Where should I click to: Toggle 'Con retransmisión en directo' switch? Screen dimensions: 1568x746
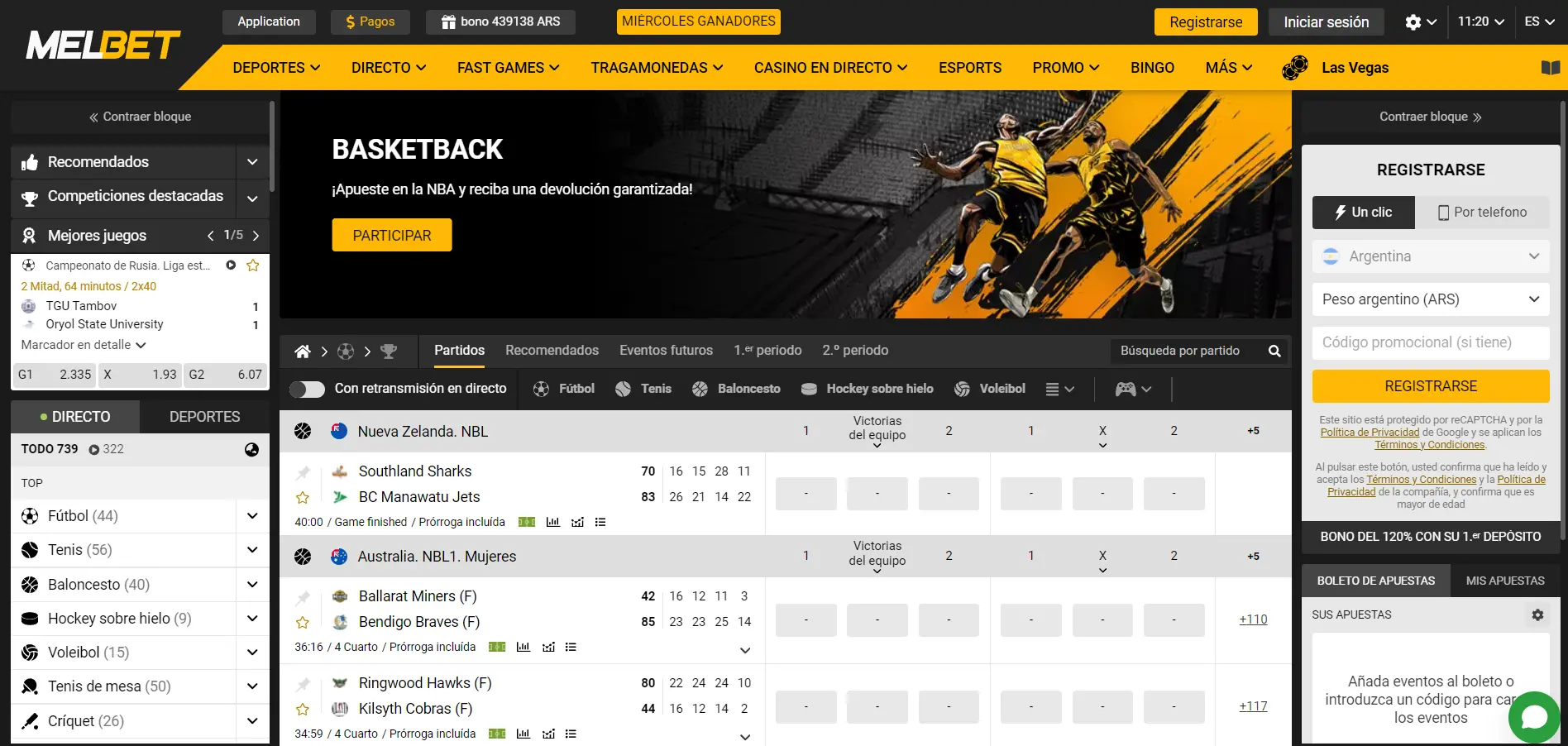click(307, 389)
